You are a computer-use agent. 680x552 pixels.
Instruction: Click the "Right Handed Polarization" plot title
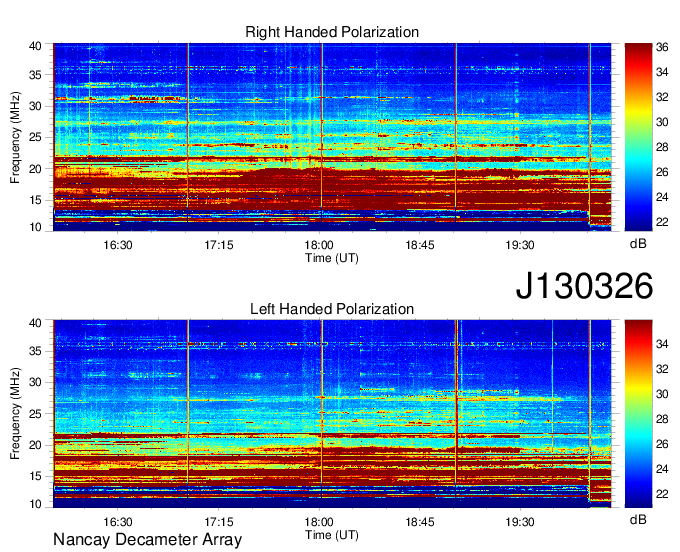pyautogui.click(x=332, y=32)
